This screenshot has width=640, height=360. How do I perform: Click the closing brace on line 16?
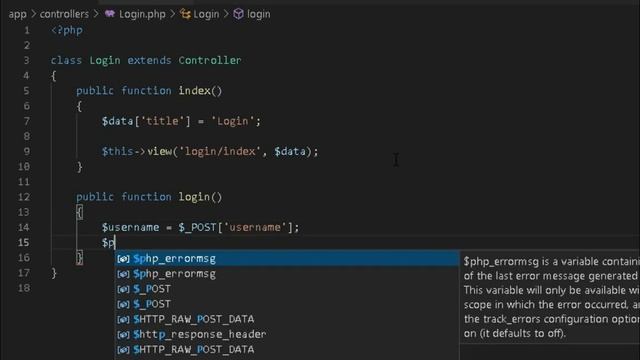tap(79, 258)
